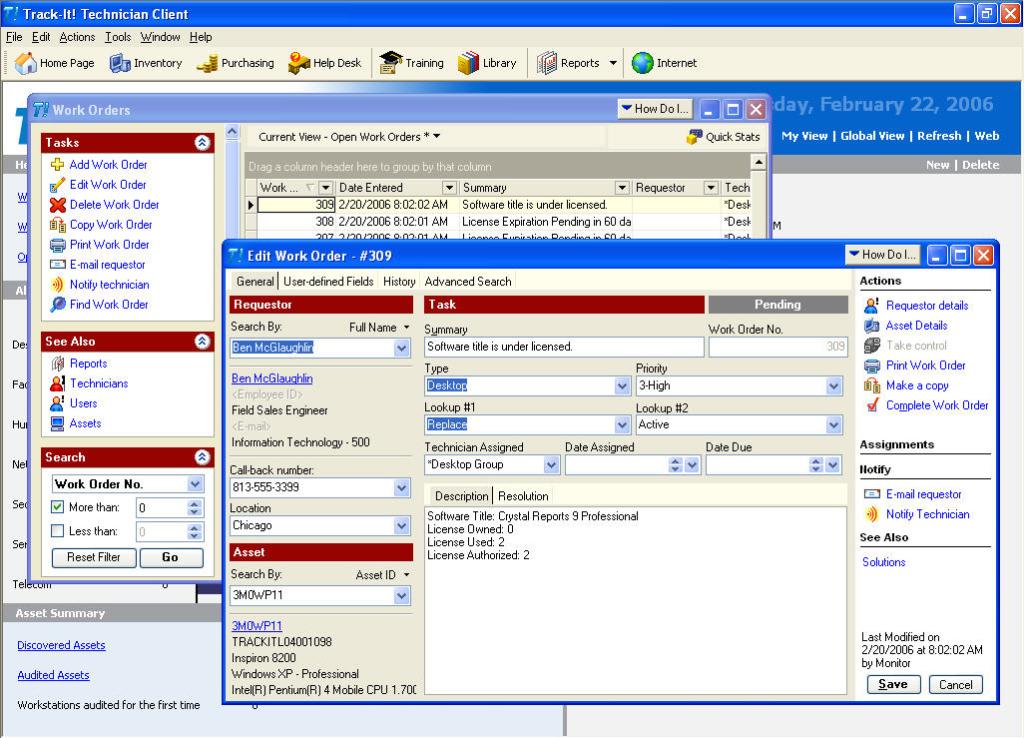Toggle the More than checkbox in Search

coord(57,507)
